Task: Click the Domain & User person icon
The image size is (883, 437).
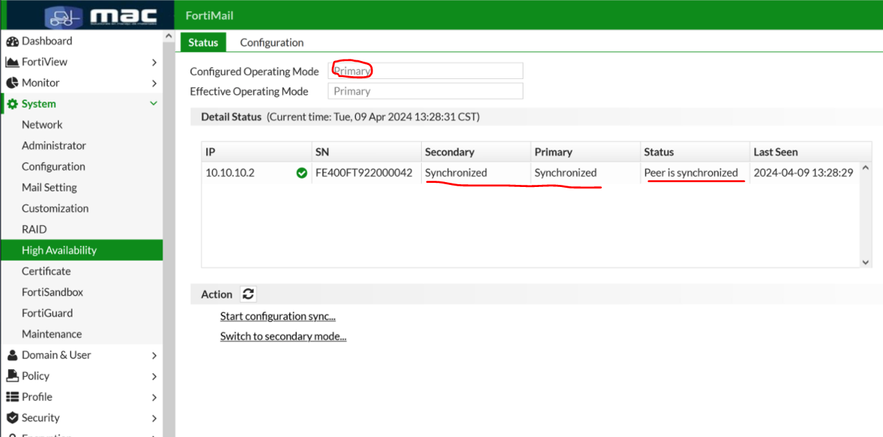Action: pos(12,355)
